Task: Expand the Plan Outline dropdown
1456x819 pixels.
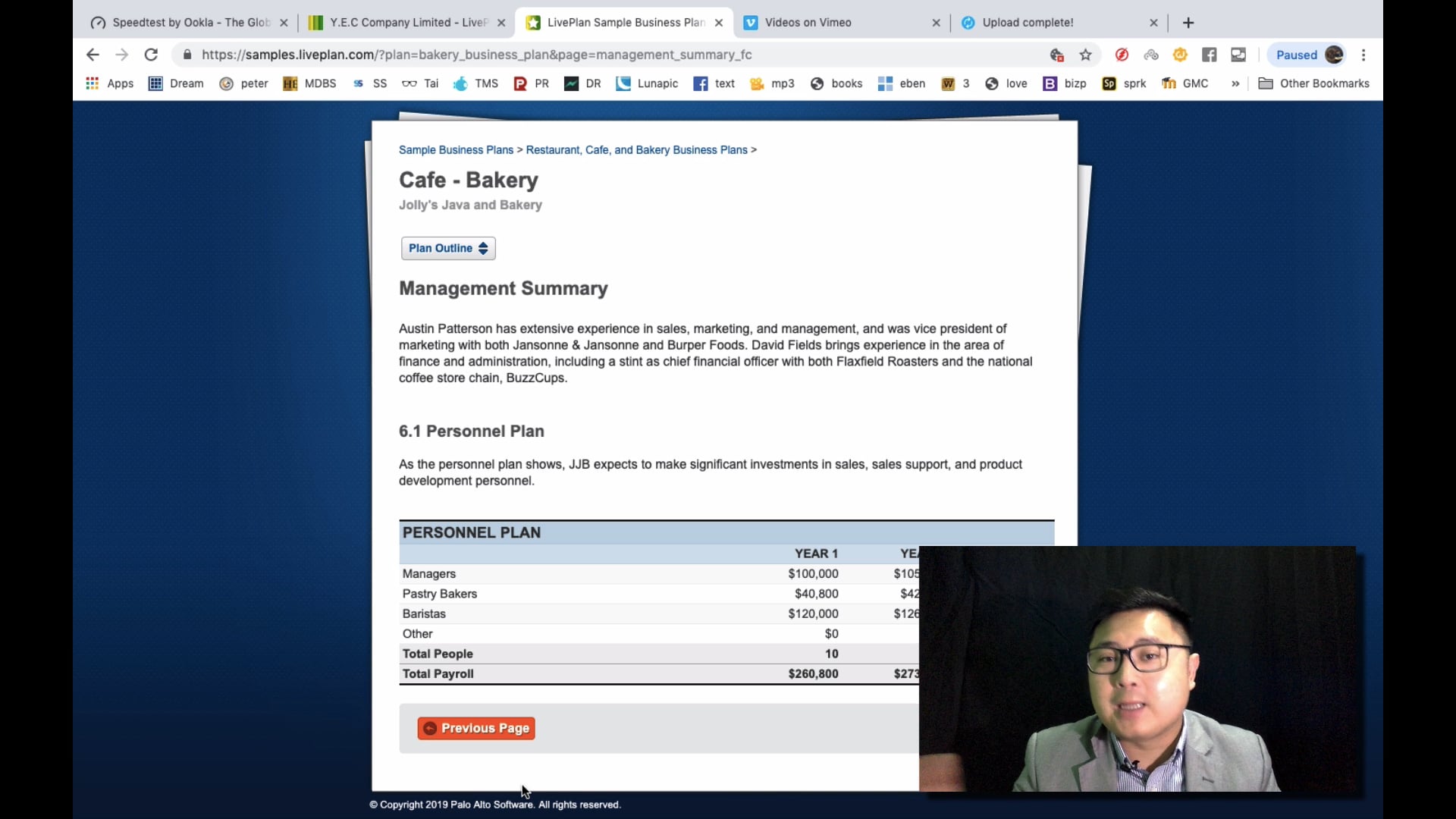Action: click(x=448, y=248)
